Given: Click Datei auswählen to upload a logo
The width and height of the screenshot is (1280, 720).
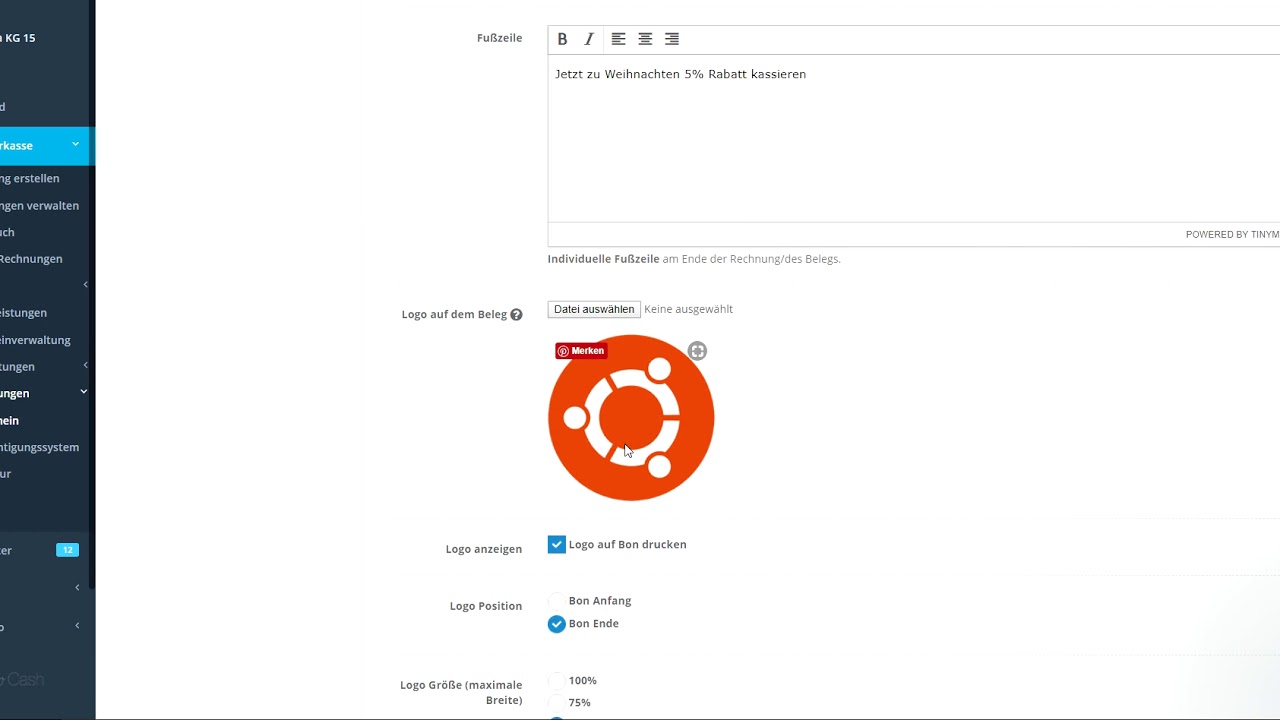Looking at the screenshot, I should click(x=594, y=309).
